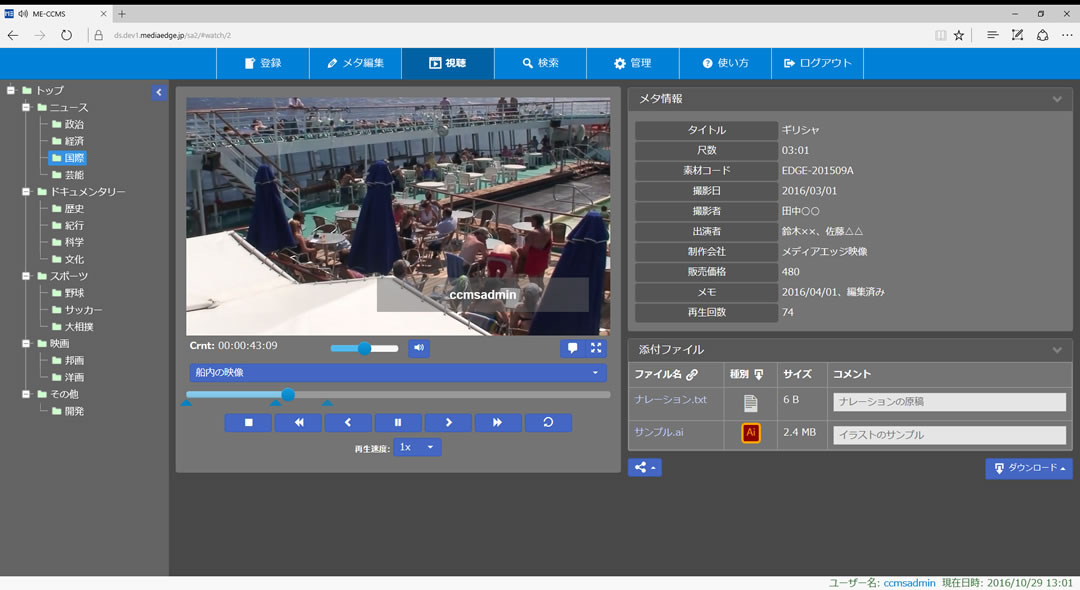1080x590 pixels.
Task: Click the download icon beside 種別
Action: click(x=759, y=375)
